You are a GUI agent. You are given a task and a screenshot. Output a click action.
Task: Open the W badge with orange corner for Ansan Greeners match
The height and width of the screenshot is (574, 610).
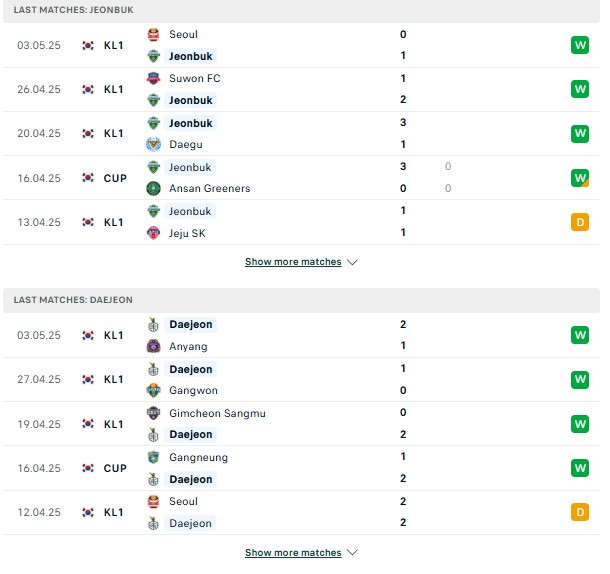tap(580, 178)
